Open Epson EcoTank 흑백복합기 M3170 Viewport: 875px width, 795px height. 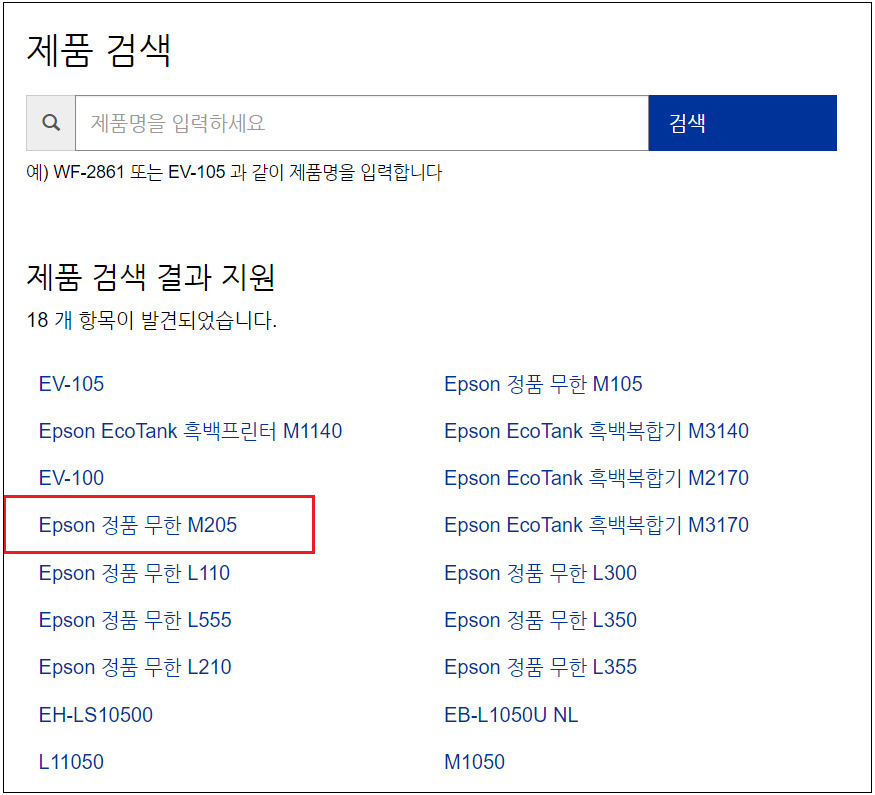(x=595, y=525)
